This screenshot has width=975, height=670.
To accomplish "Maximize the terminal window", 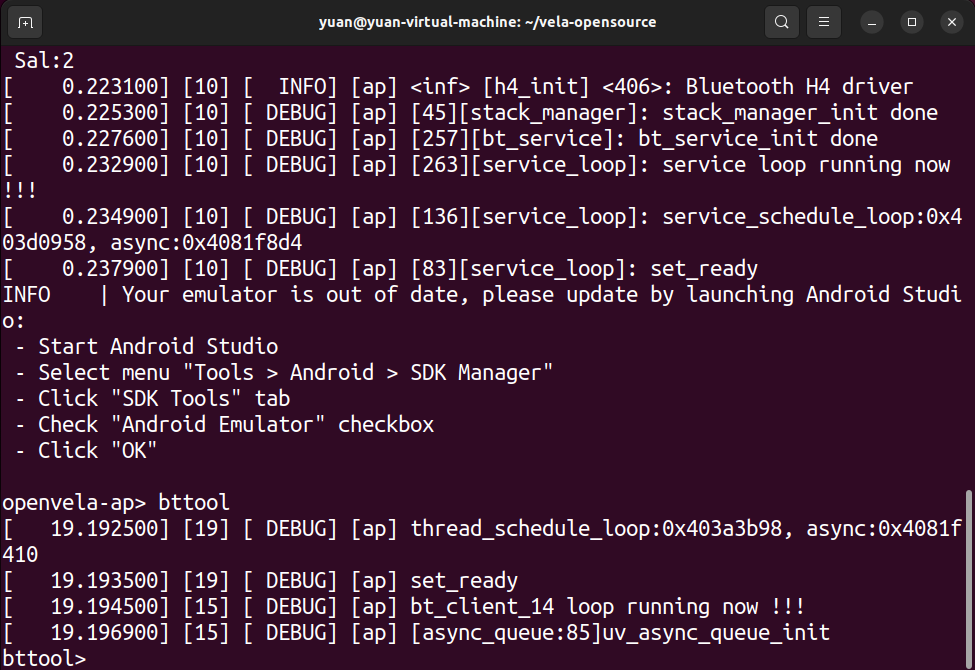I will pos(910,21).
